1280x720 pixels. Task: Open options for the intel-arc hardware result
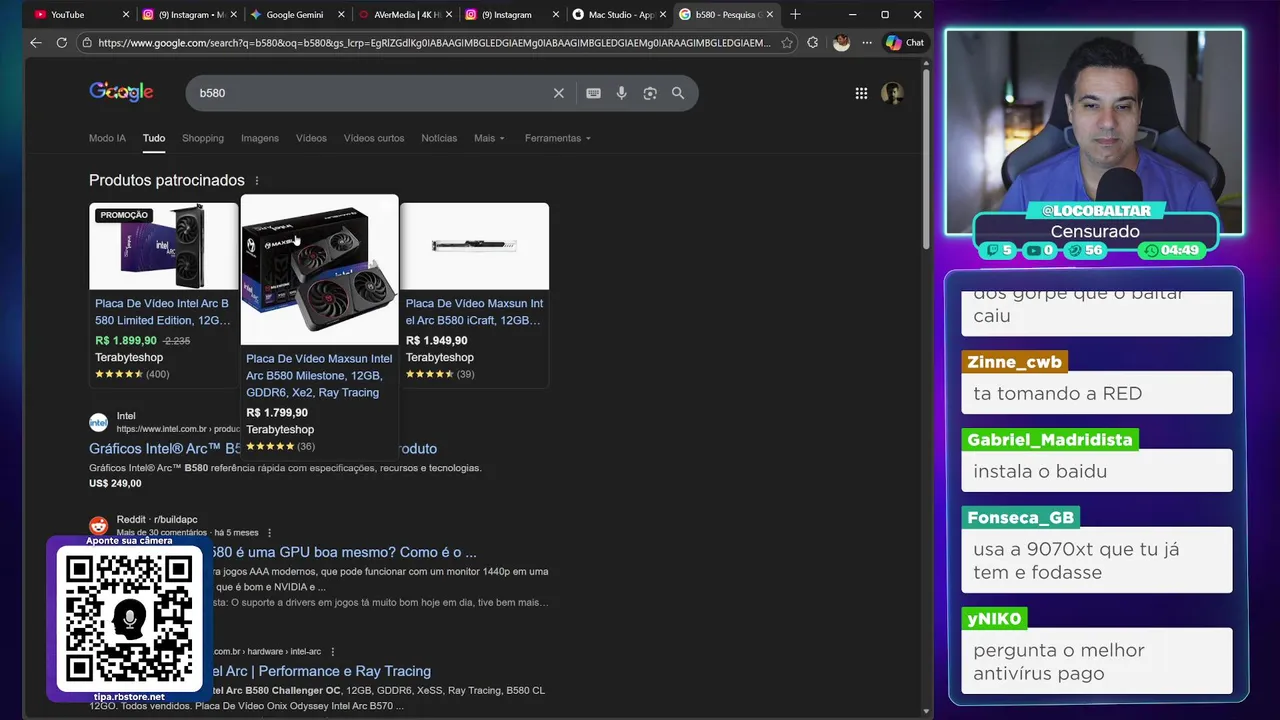333,652
